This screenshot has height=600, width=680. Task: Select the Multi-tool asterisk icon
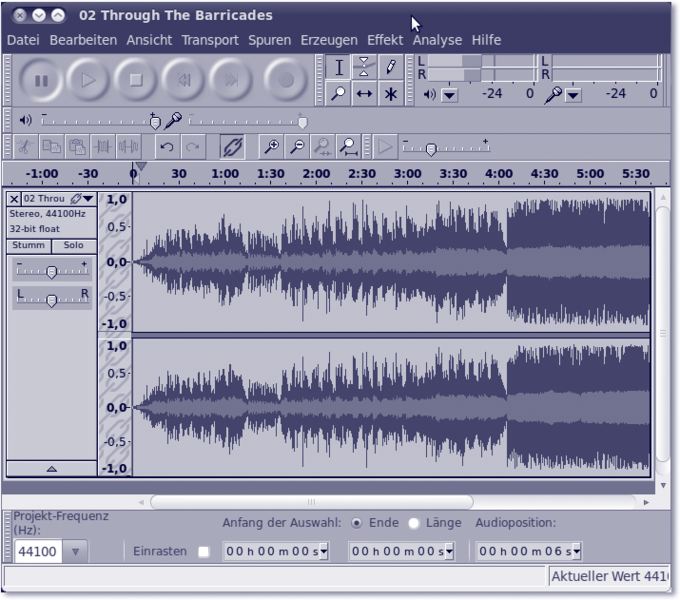coord(390,94)
